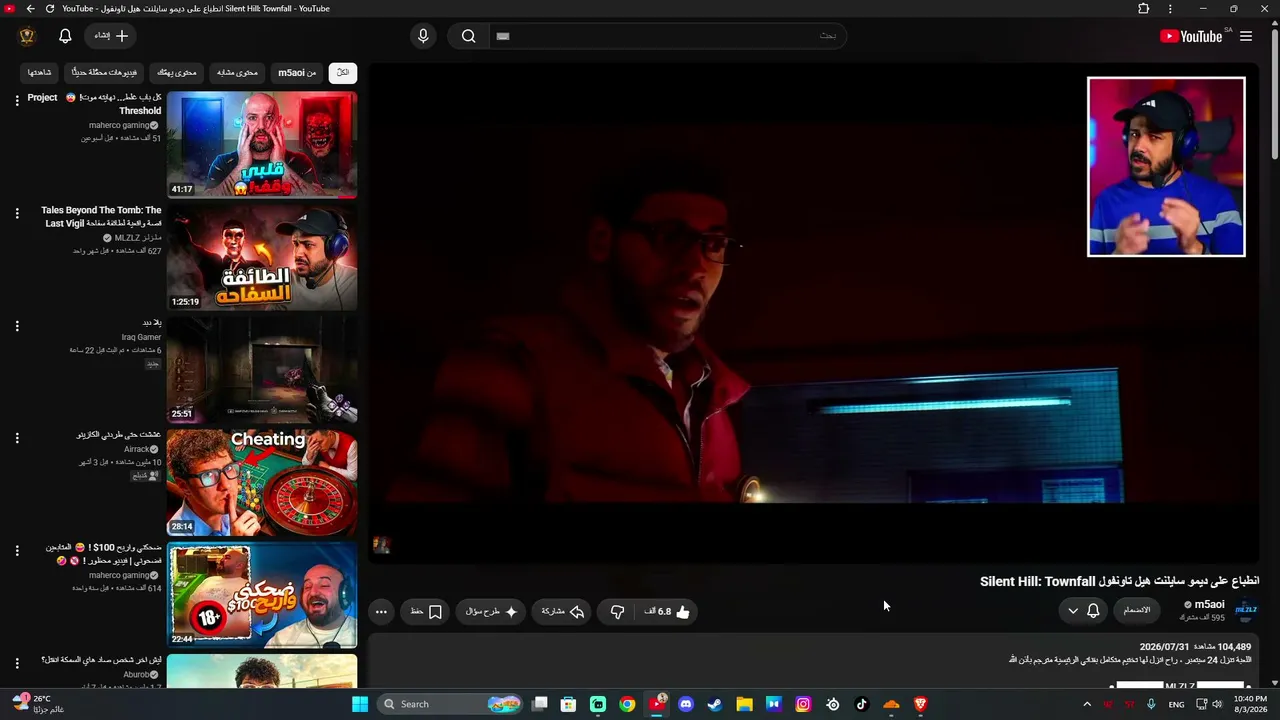
Task: Open TikTok from the taskbar
Action: [862, 704]
